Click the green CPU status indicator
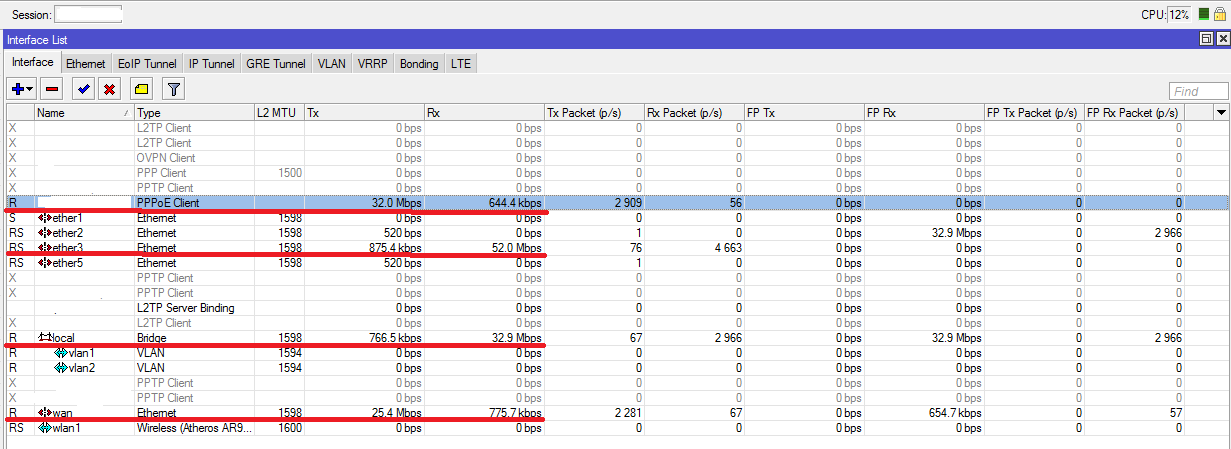 point(1203,15)
